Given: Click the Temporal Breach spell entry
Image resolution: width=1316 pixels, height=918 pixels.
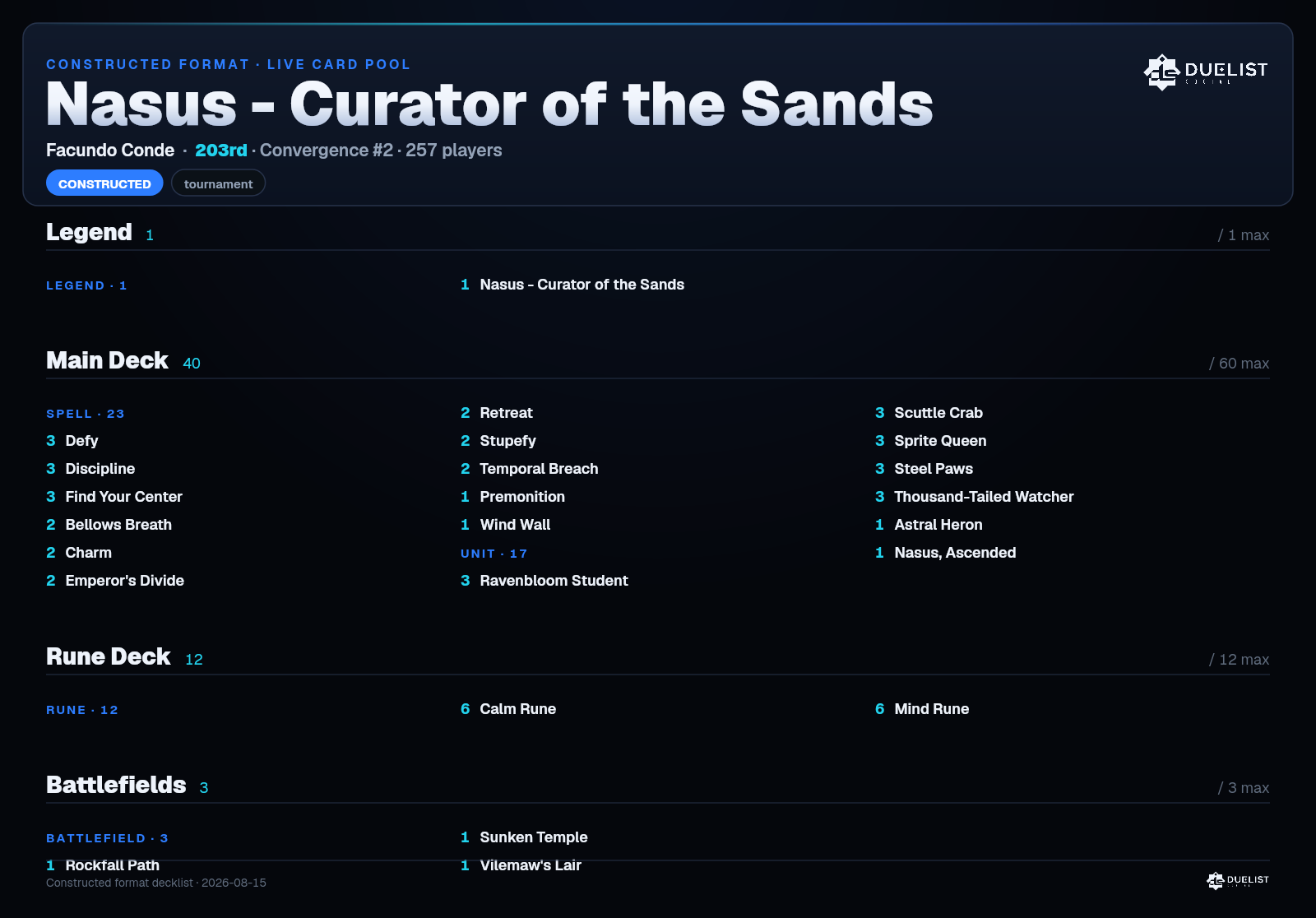Looking at the screenshot, I should pyautogui.click(x=530, y=469).
